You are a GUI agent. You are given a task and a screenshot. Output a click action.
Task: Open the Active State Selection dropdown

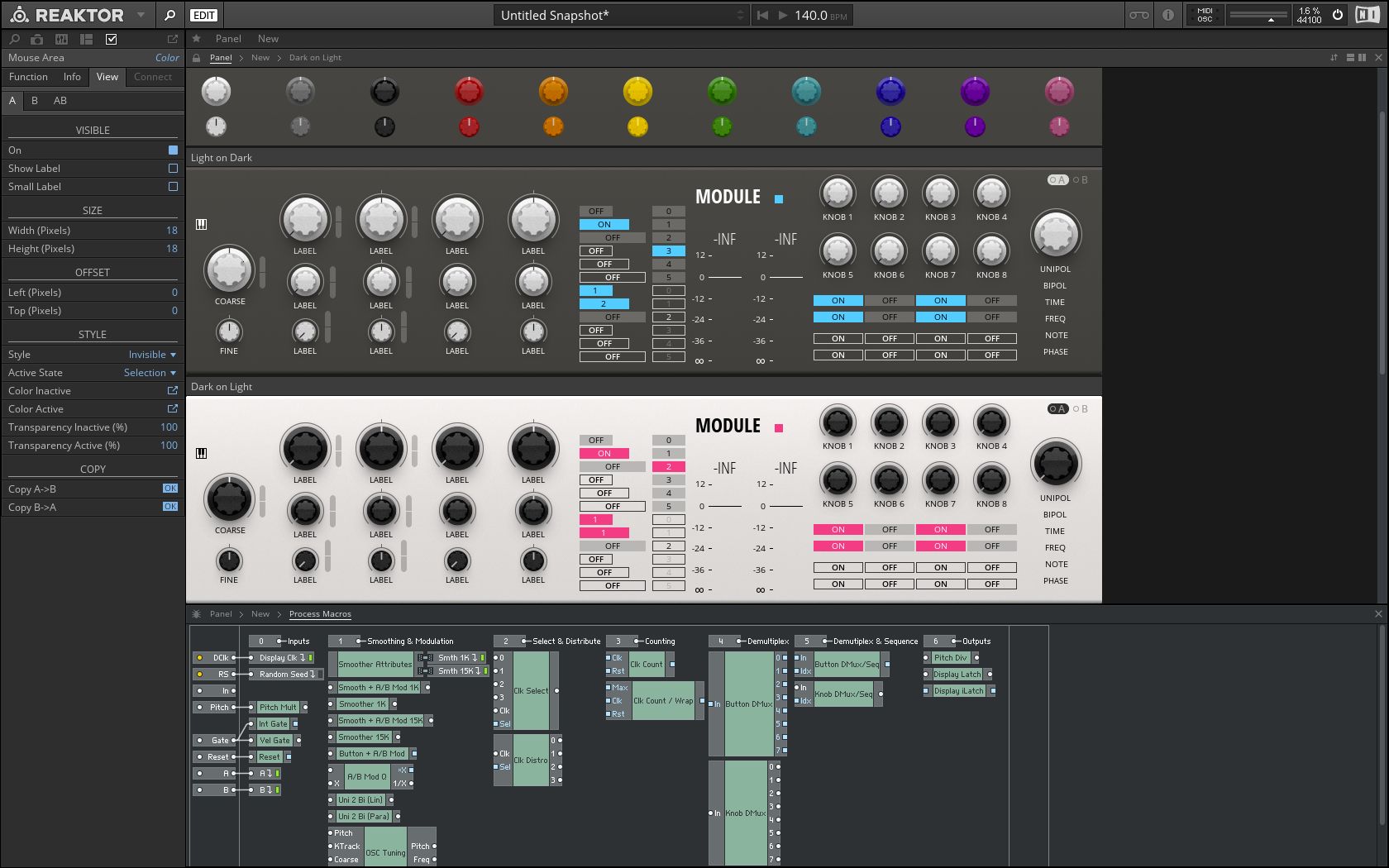tap(149, 372)
